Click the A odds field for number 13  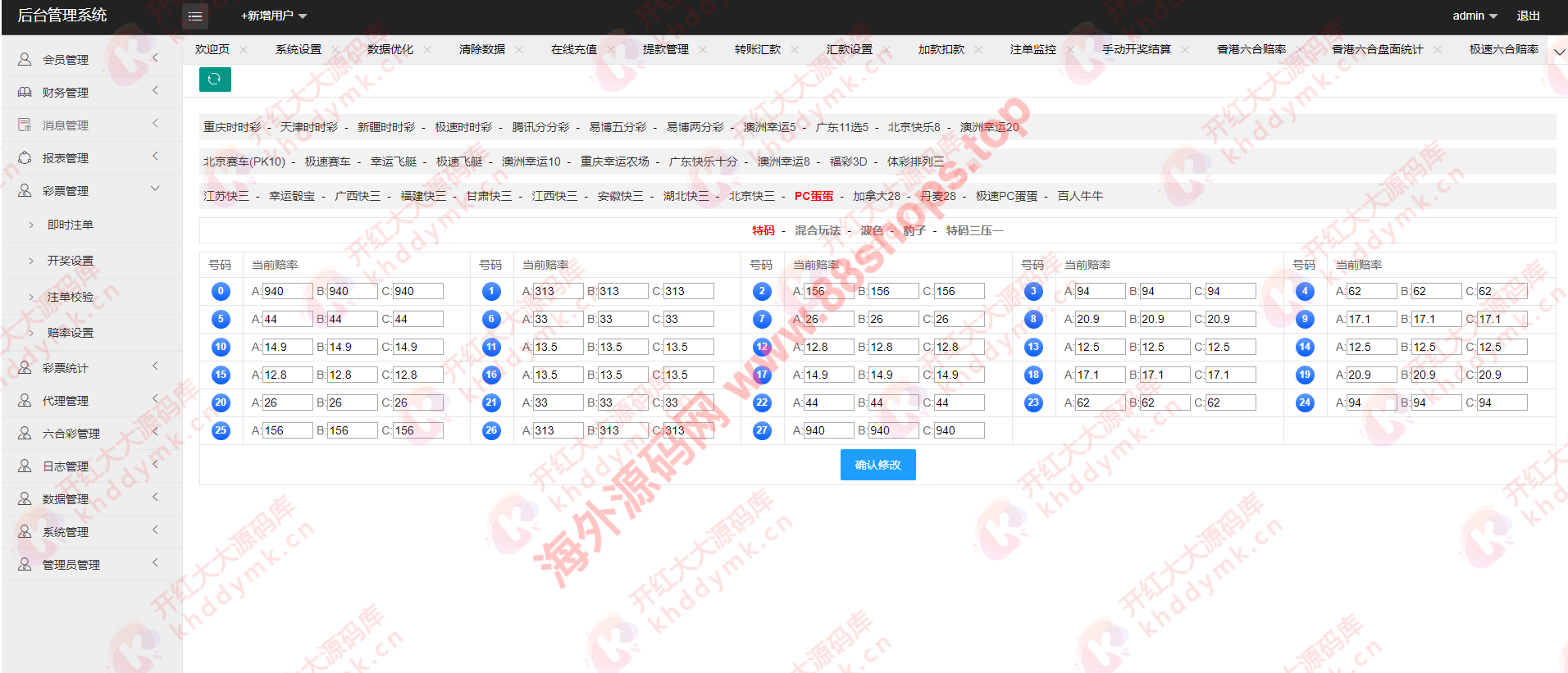point(1100,347)
